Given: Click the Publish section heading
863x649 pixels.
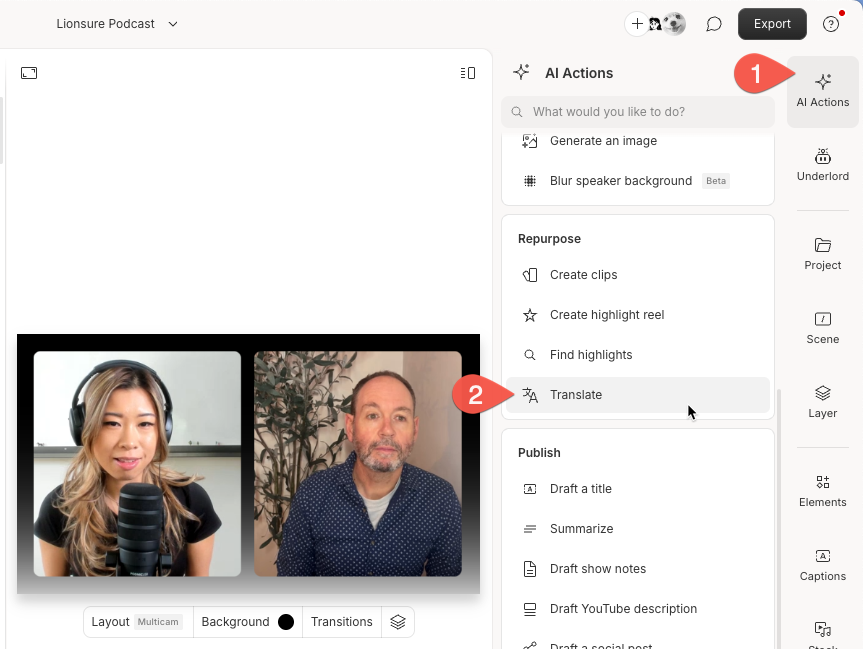Looking at the screenshot, I should tap(539, 453).
